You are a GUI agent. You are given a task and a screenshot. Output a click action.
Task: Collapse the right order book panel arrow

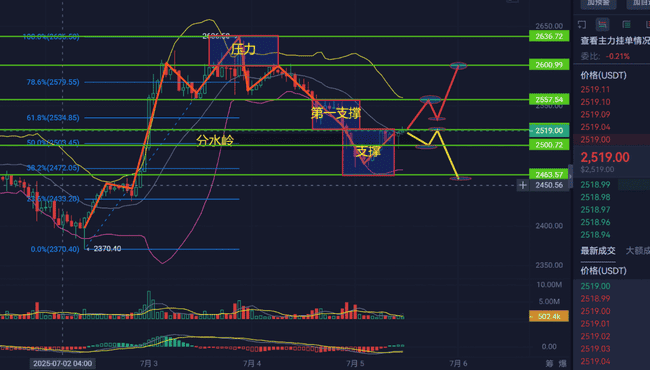[570, 176]
